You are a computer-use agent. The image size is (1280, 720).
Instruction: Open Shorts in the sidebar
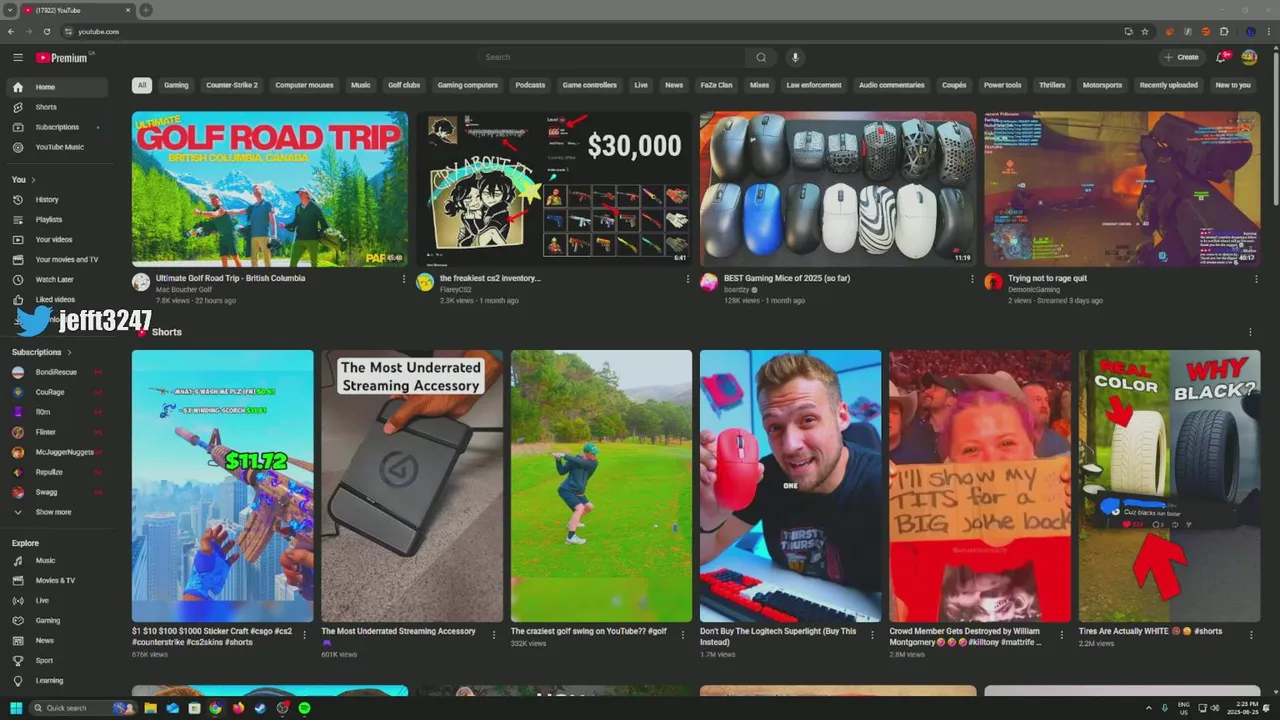pos(58,107)
